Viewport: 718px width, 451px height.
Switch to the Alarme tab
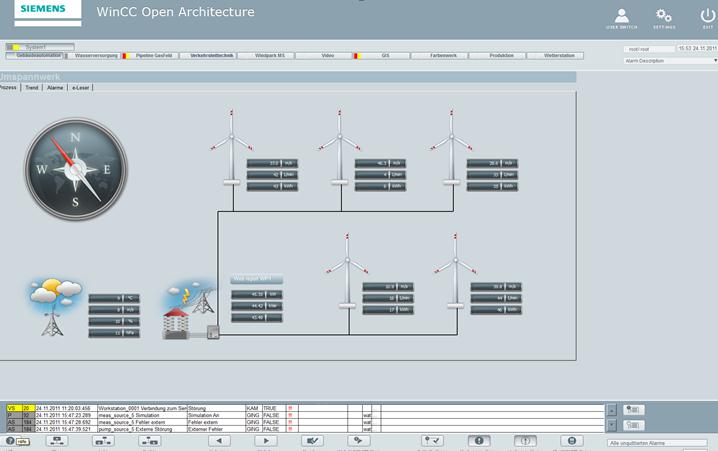[55, 88]
